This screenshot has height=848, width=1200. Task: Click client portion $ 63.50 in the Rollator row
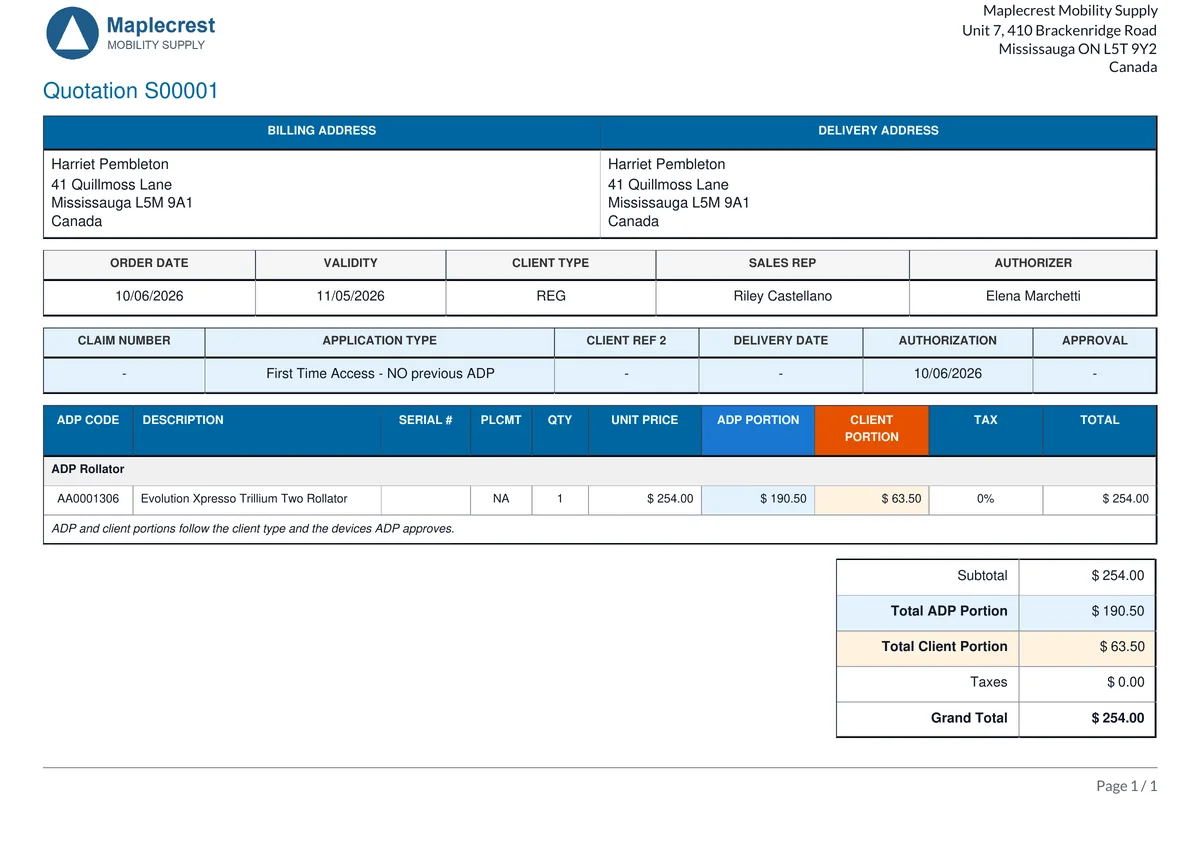point(900,499)
